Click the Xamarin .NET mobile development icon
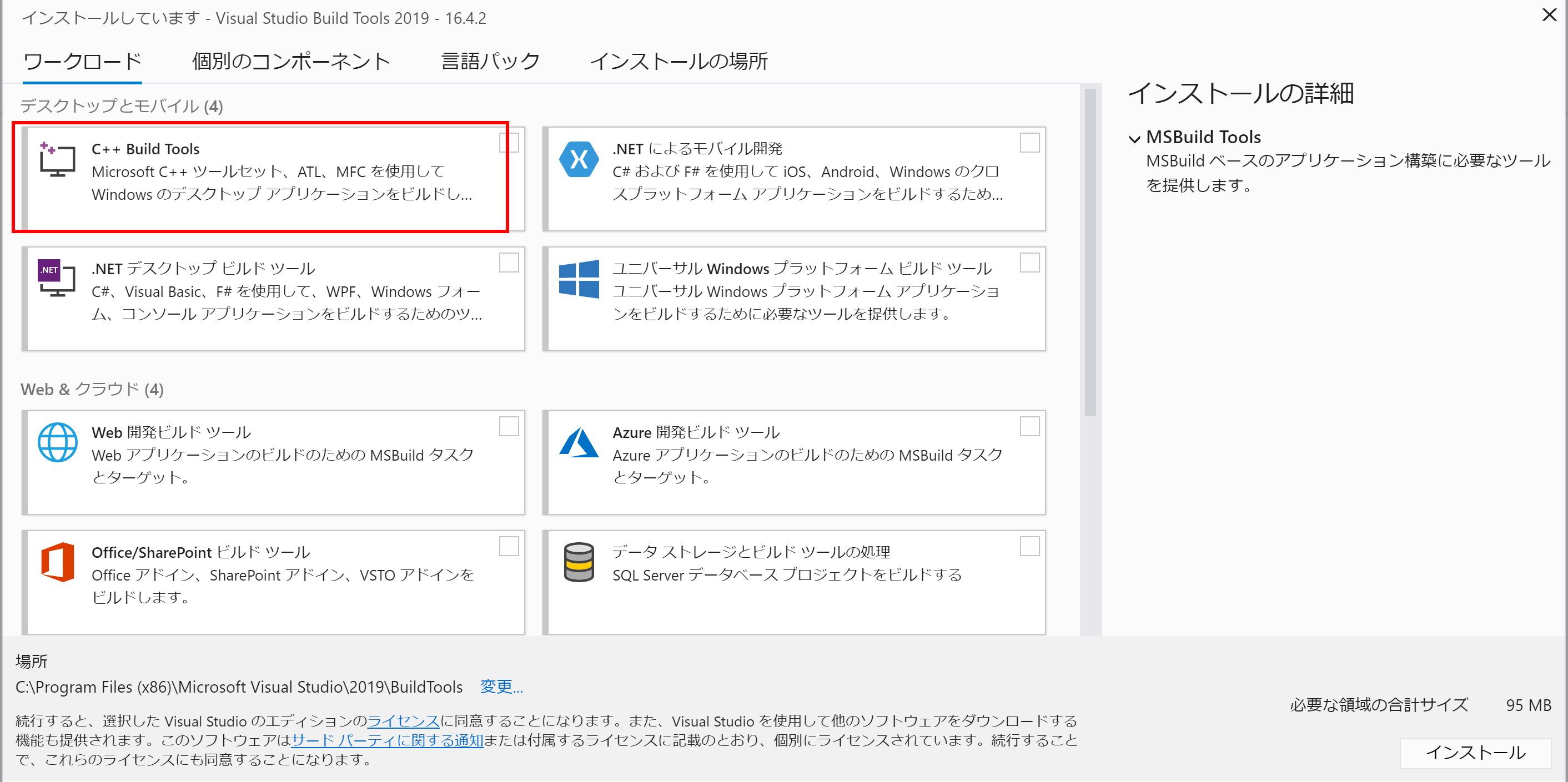Screen dimensions: 1568x782 (579, 159)
